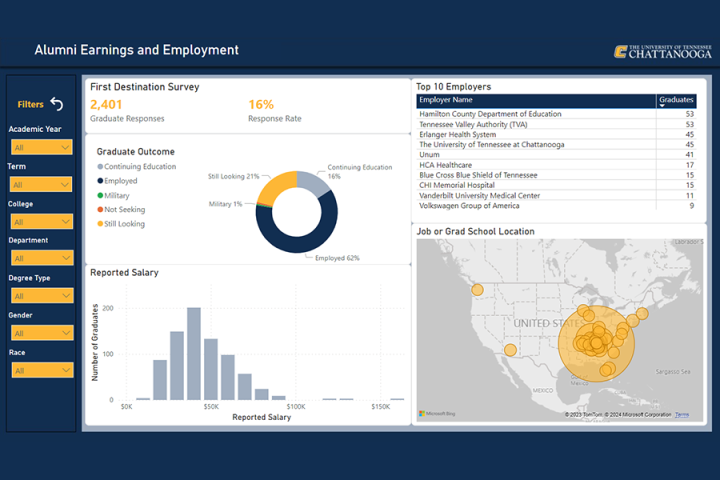720x480 pixels.
Task: Click the 16% Response Rate value
Action: coord(261,105)
